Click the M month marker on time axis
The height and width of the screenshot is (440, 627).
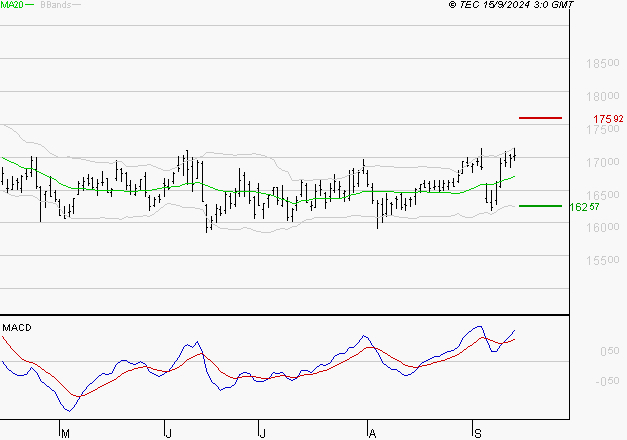pos(66,434)
